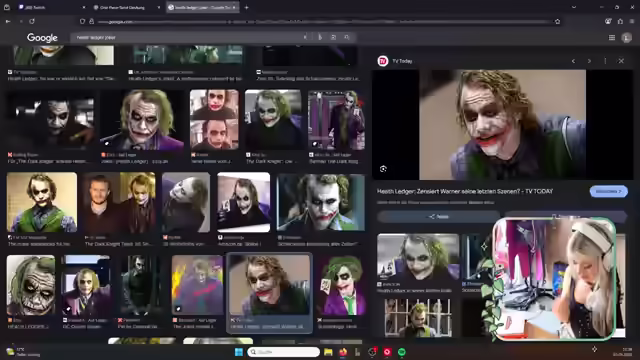
Task: Open the thumbnail with two stacked Joker faces
Action: pos(214,120)
